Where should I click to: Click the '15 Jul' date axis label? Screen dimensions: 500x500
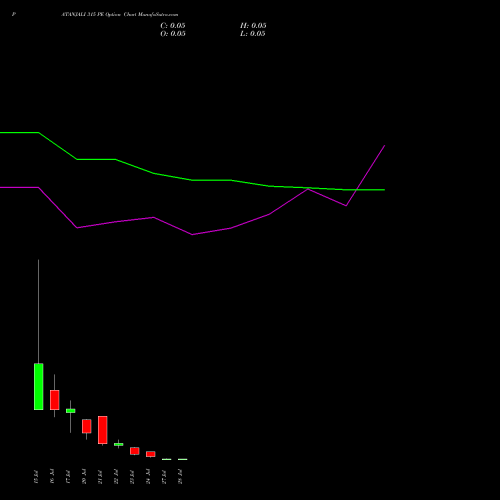(36, 477)
